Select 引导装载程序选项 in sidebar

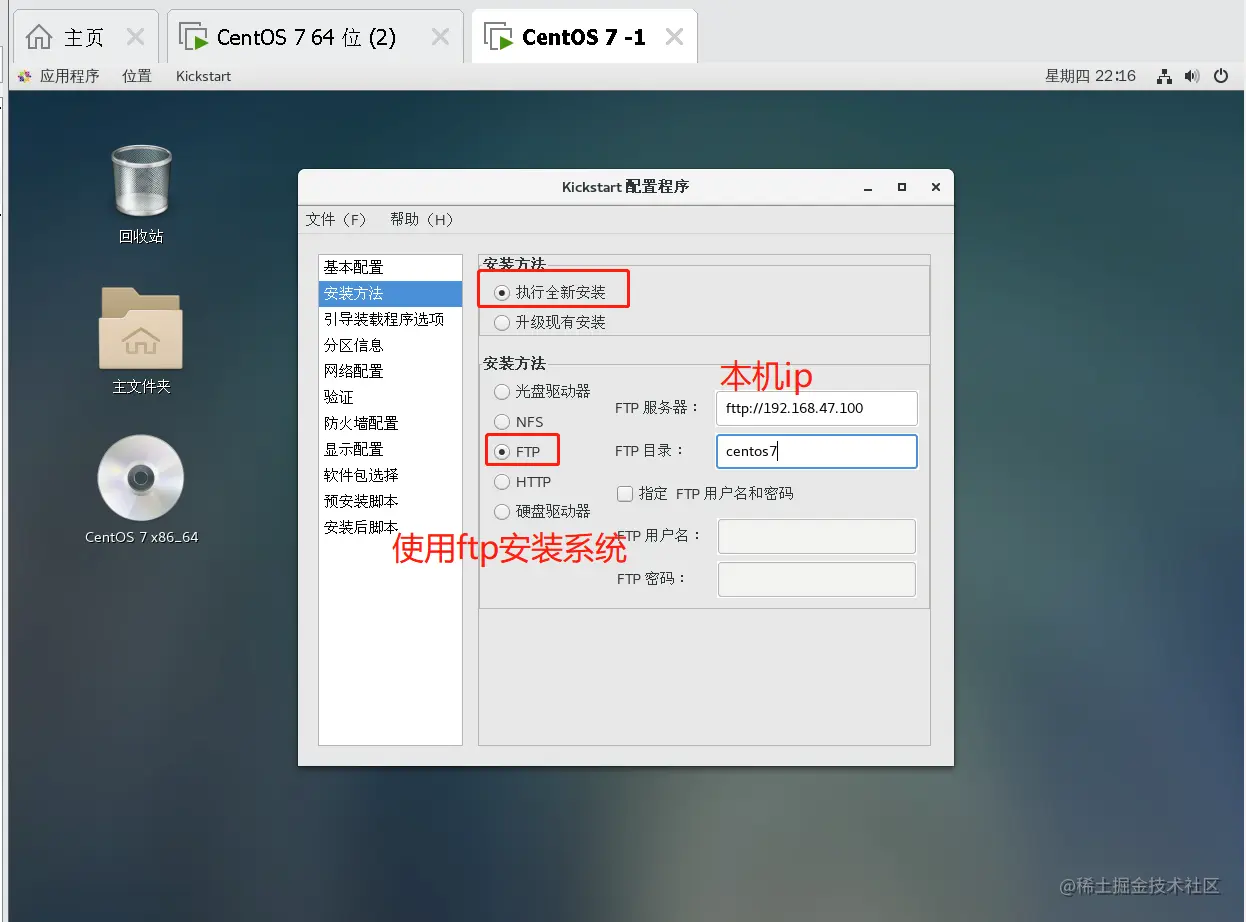[390, 320]
